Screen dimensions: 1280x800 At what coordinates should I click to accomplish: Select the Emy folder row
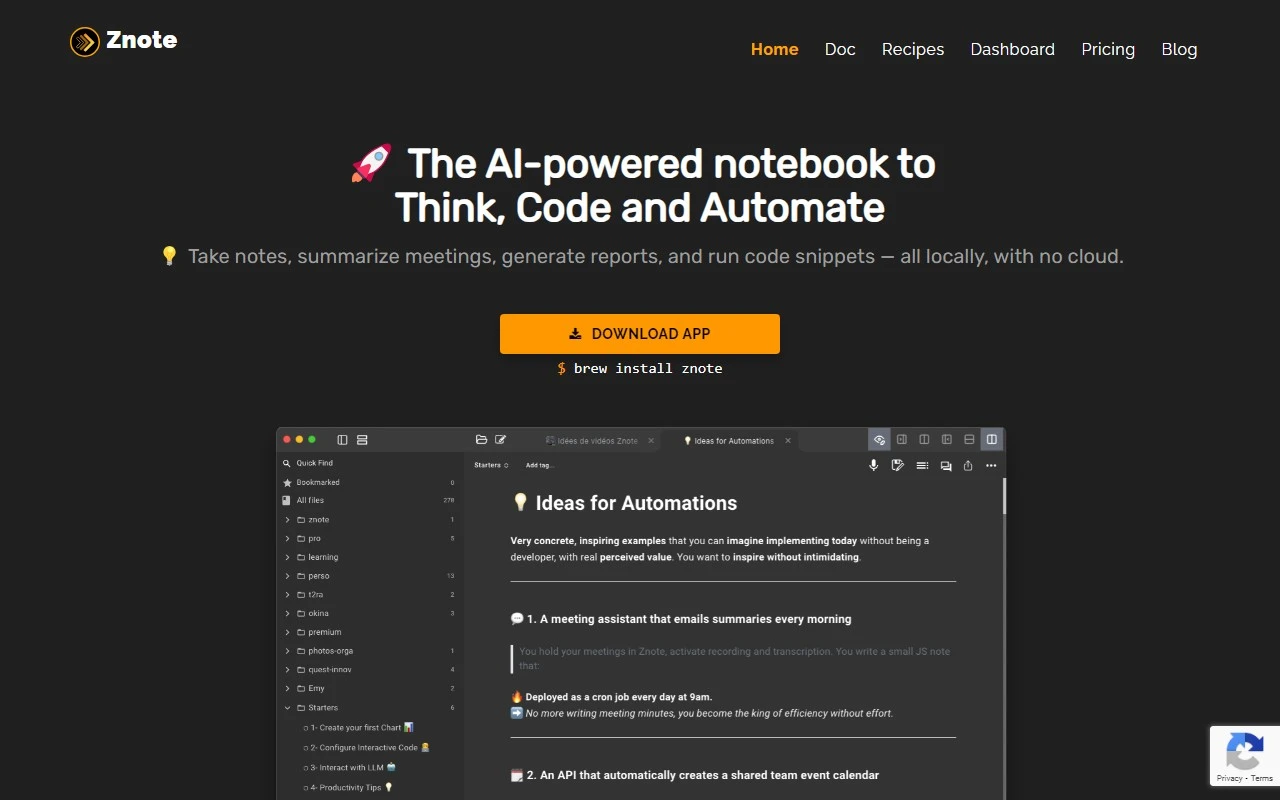click(x=368, y=688)
